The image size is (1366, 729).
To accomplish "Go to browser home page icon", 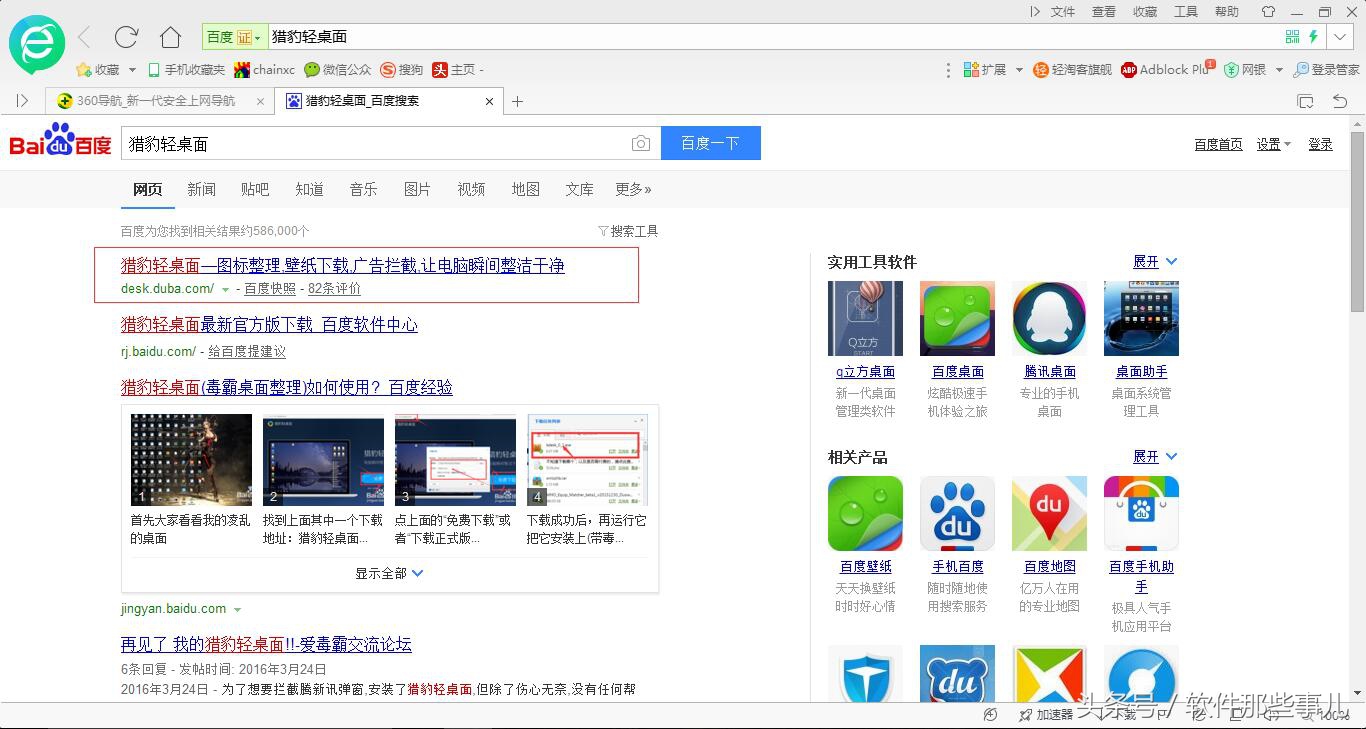I will pyautogui.click(x=170, y=37).
